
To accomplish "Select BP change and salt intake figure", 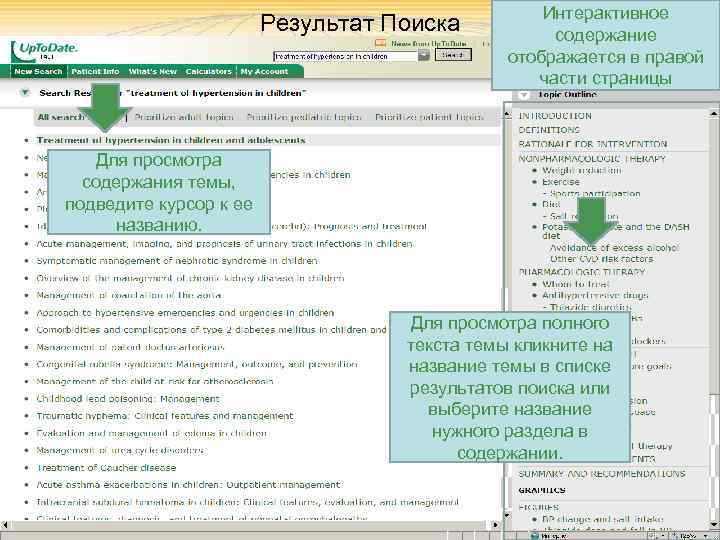I will [602, 519].
